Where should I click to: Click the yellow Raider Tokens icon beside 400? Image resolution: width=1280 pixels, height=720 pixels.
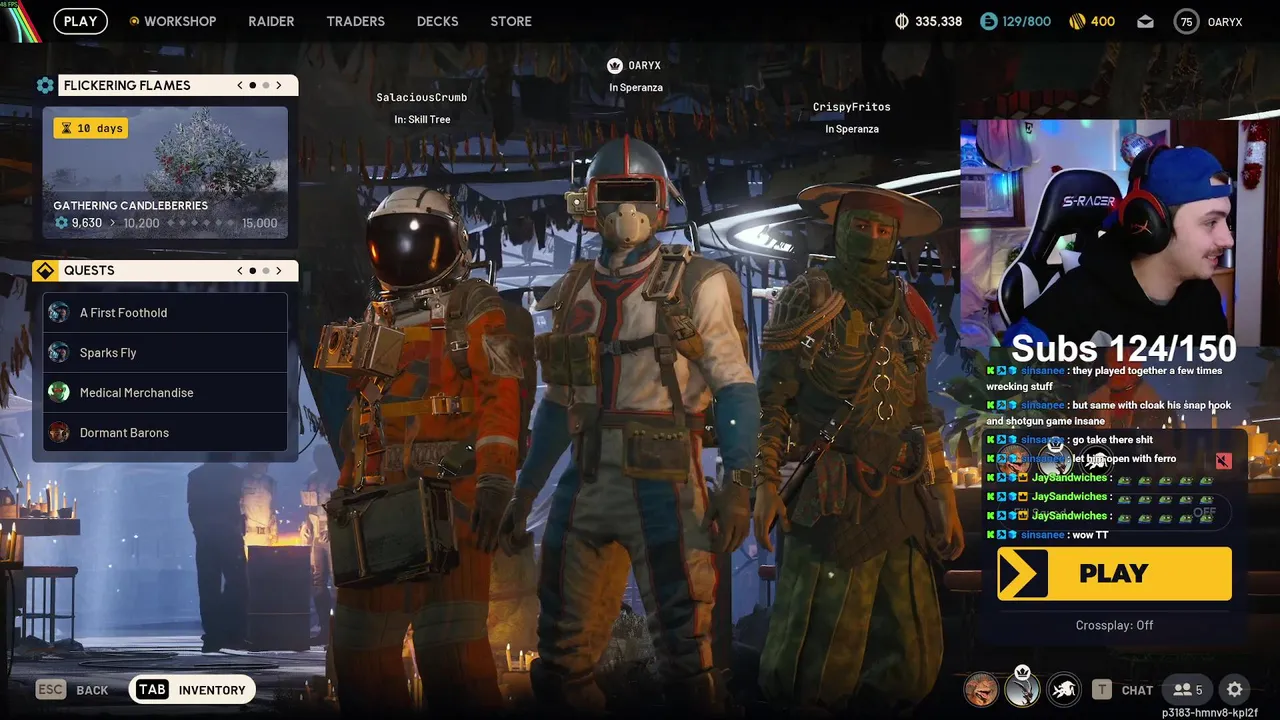point(1077,21)
